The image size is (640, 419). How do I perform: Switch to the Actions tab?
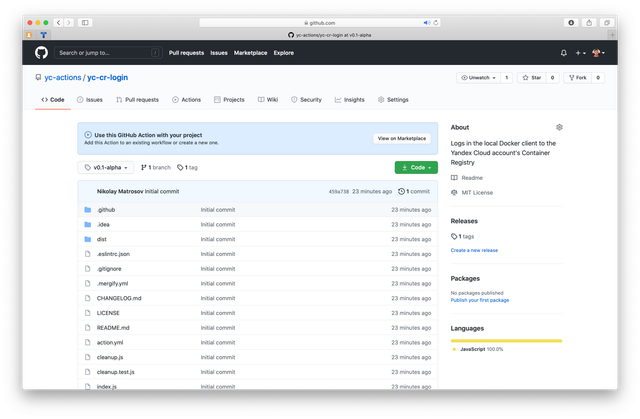(x=186, y=100)
